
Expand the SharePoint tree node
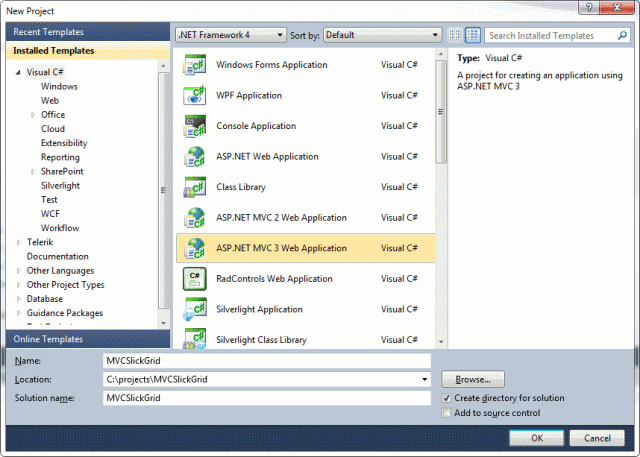tap(33, 172)
